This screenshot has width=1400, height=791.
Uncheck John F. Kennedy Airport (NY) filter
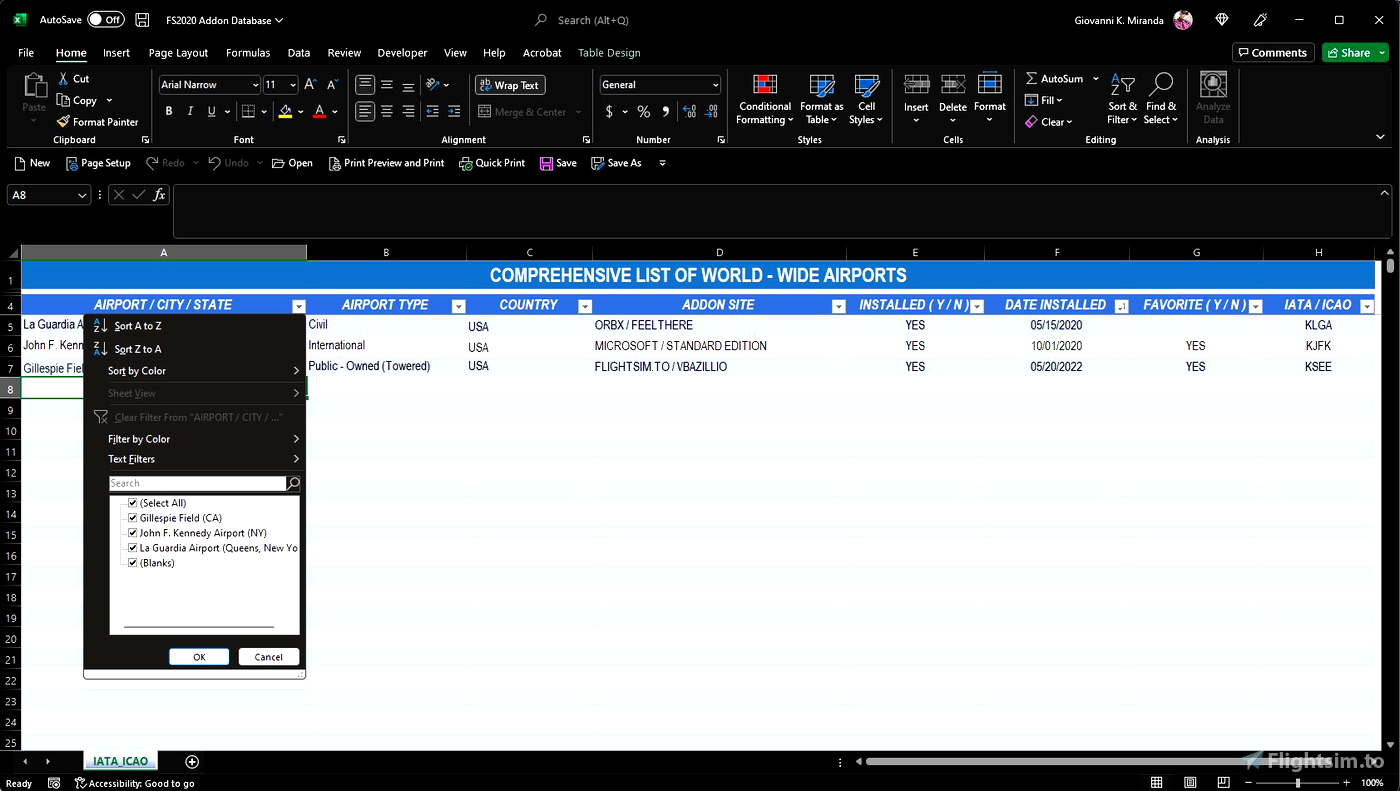click(132, 533)
